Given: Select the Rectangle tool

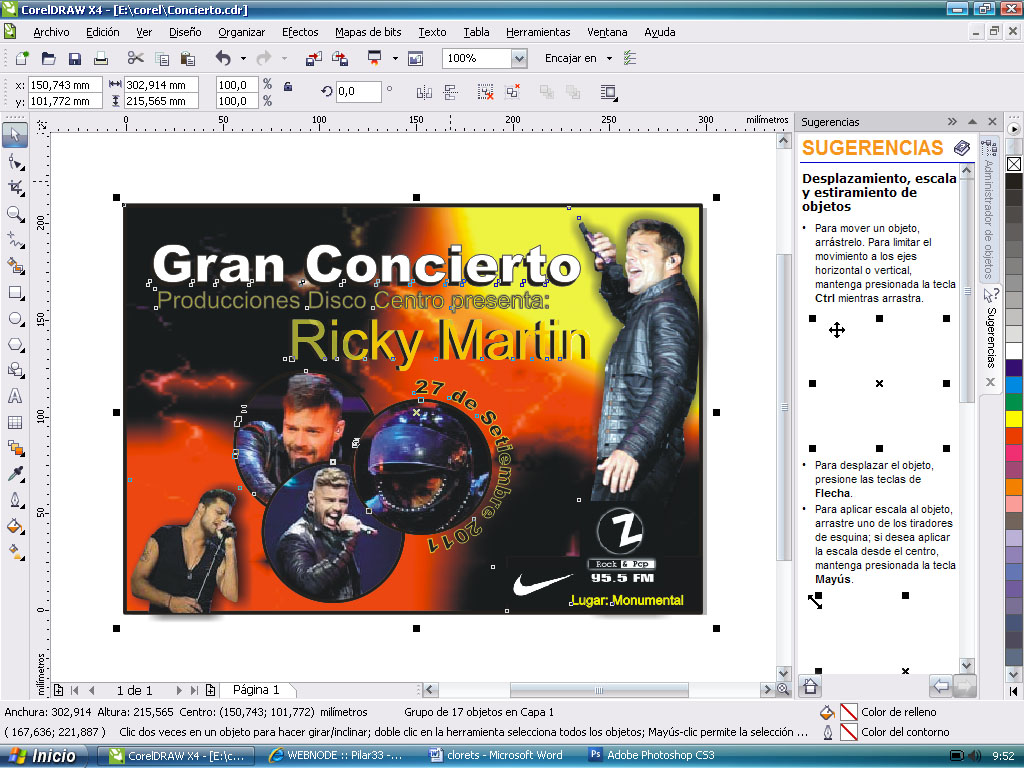Looking at the screenshot, I should (15, 293).
